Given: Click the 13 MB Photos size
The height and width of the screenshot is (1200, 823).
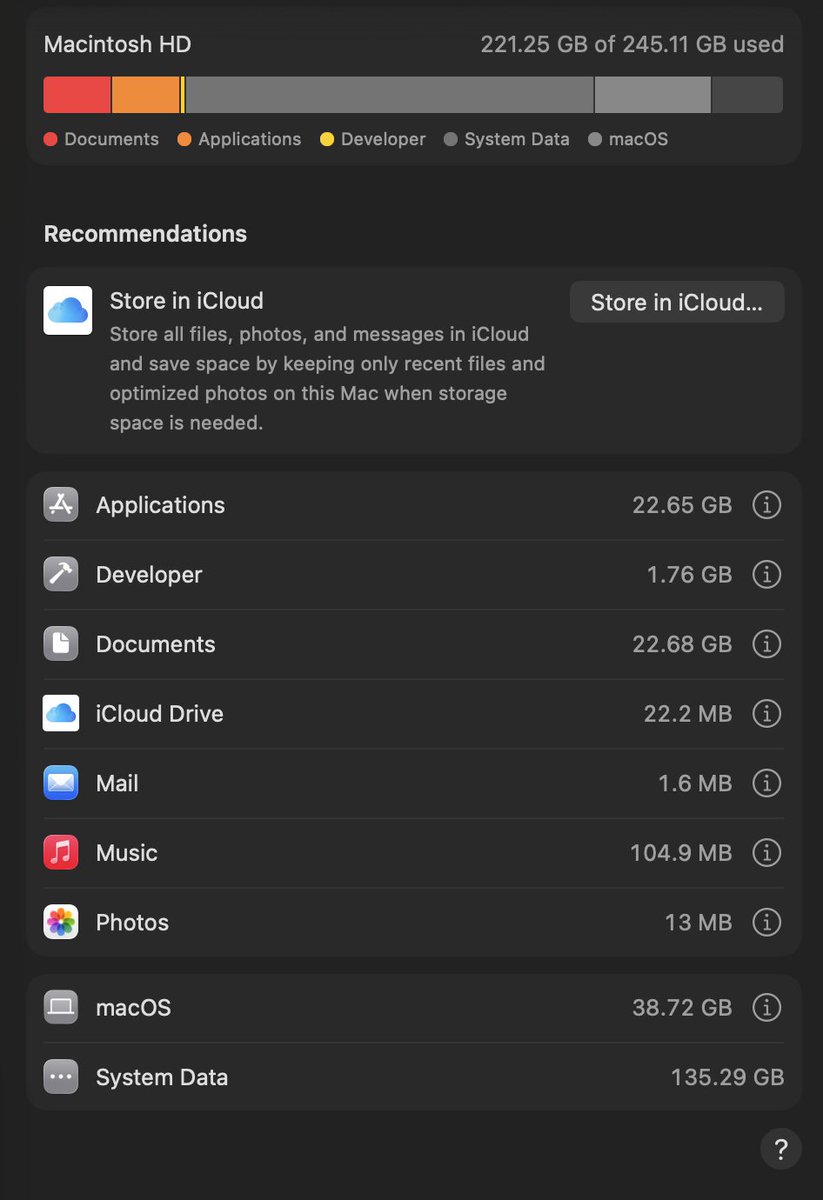Looking at the screenshot, I should pos(698,922).
